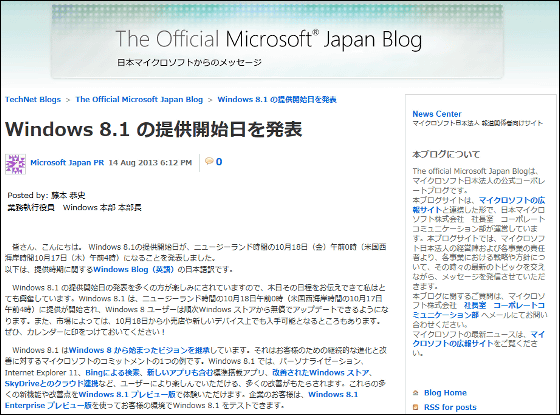Screen dimensions: 560x415
Task: Click the article headline Windows 8.1 の提供開始日を発表
Action: coord(154,129)
